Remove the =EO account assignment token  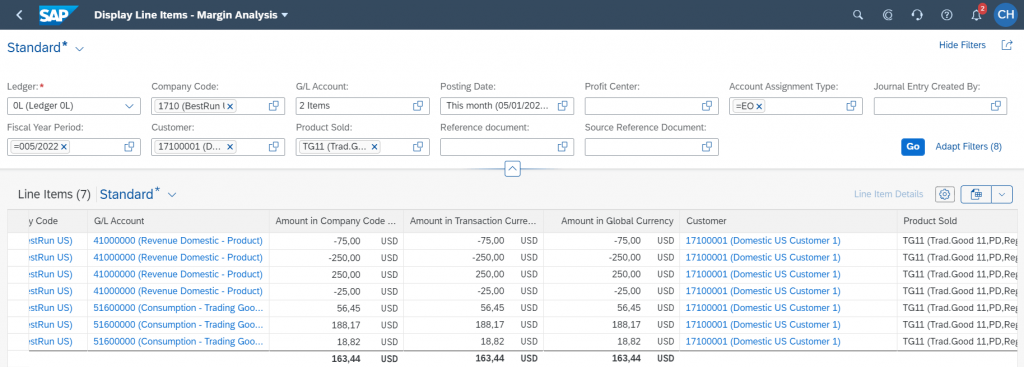click(x=760, y=106)
